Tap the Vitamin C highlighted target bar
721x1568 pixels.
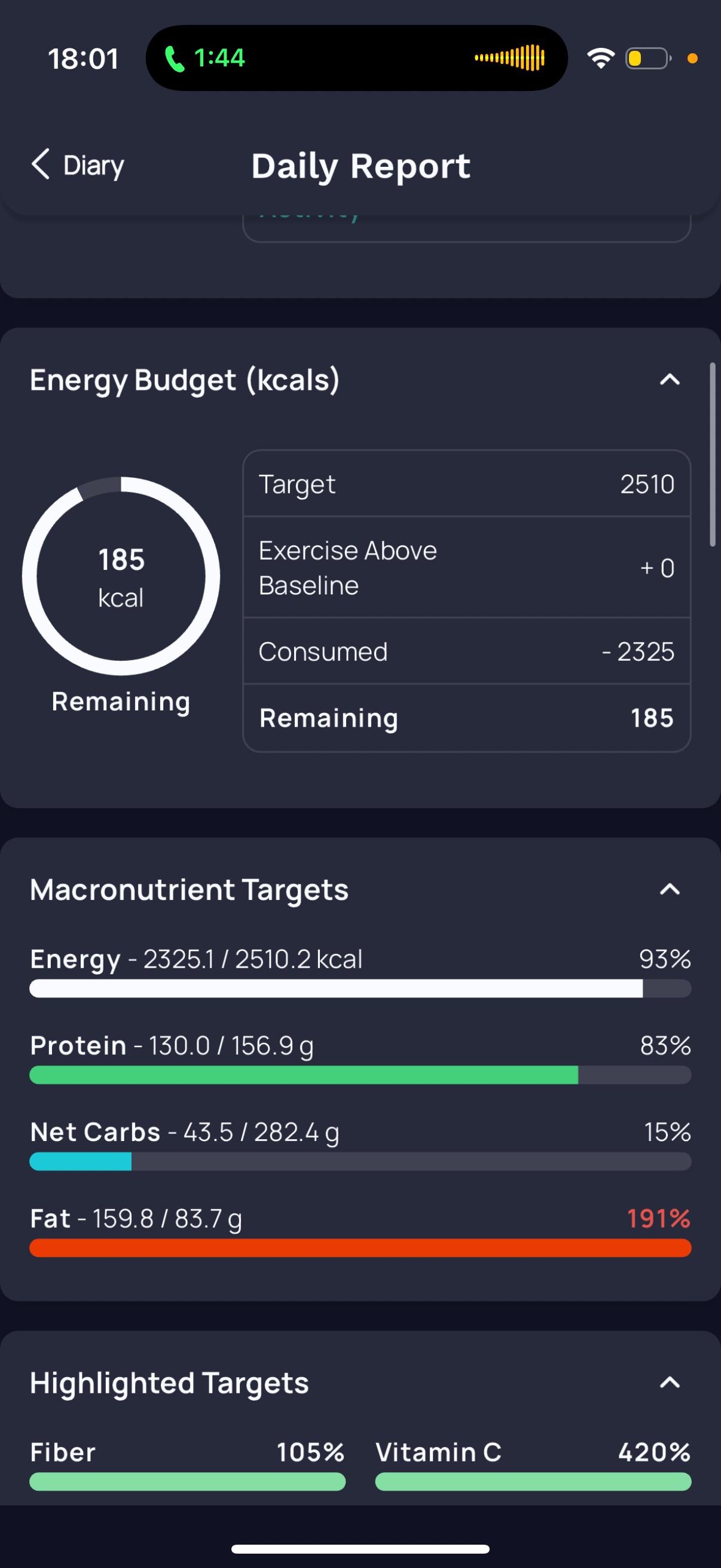coord(533,1481)
